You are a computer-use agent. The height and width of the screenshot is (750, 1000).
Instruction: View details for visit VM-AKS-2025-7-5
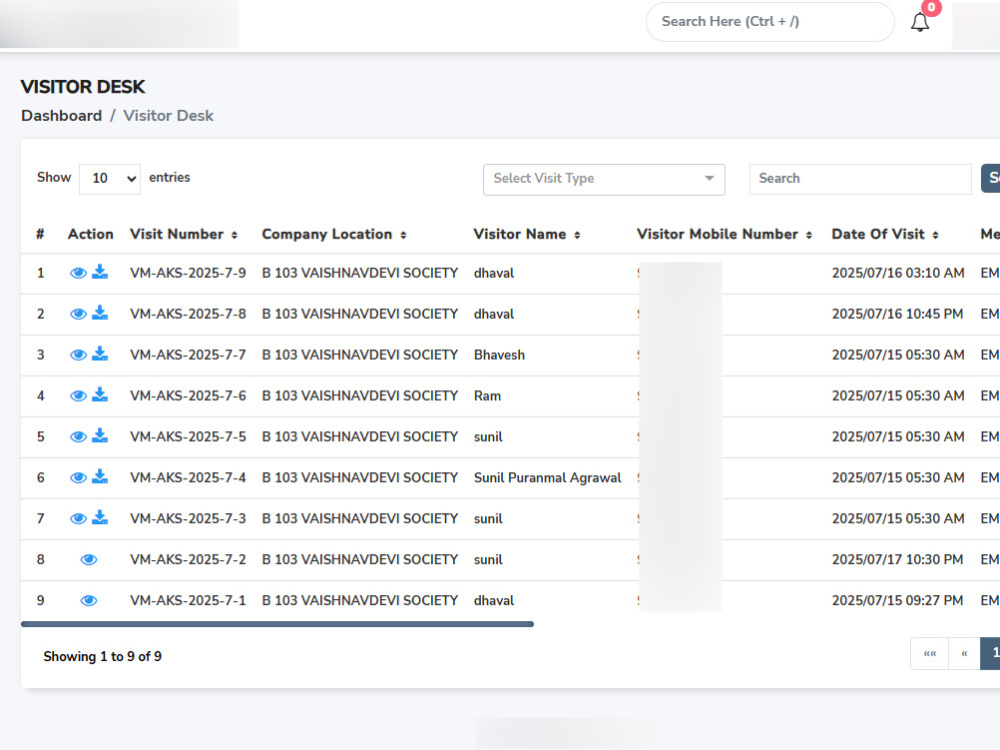coord(78,436)
